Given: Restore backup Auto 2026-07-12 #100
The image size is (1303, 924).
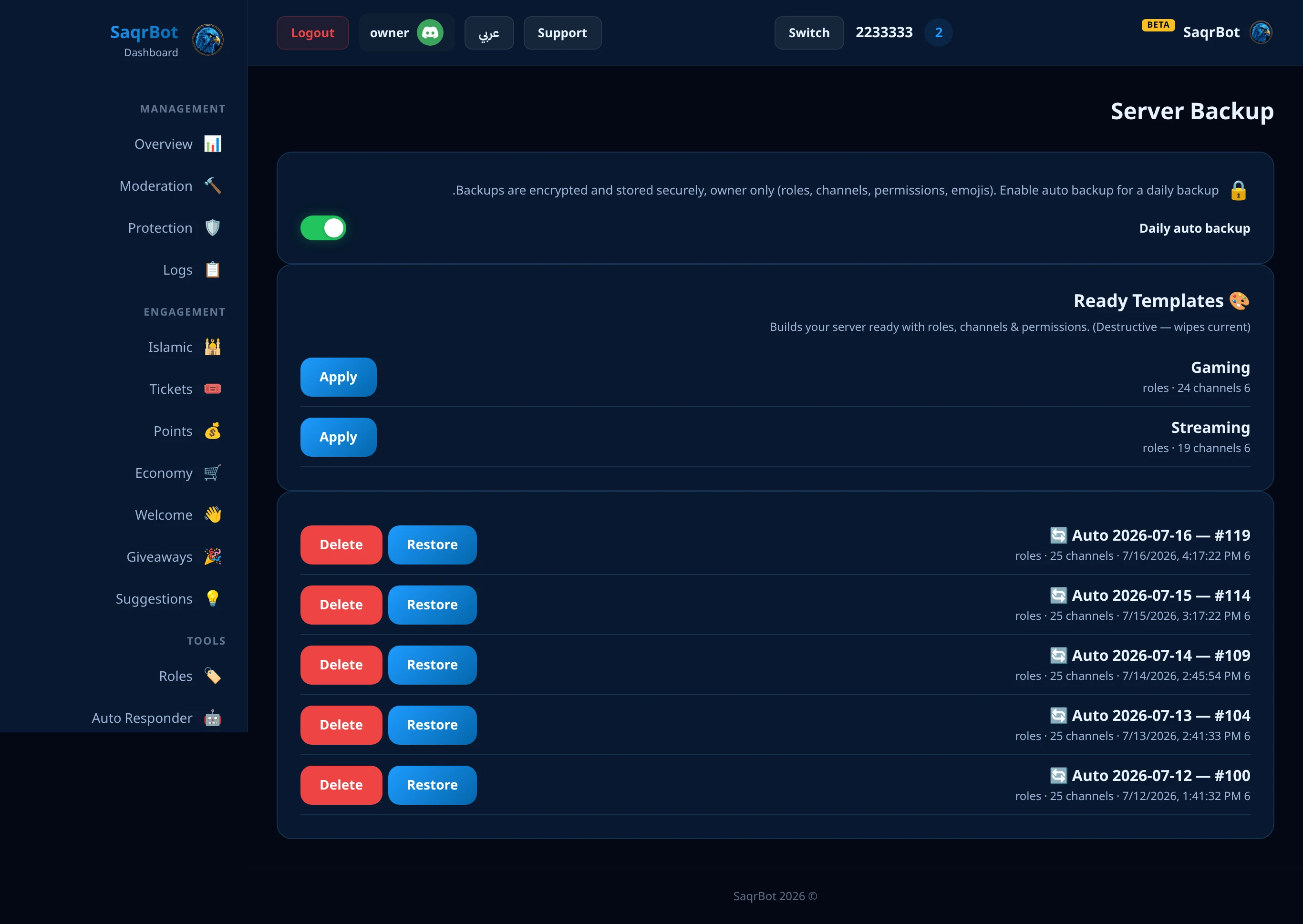Looking at the screenshot, I should click(433, 785).
